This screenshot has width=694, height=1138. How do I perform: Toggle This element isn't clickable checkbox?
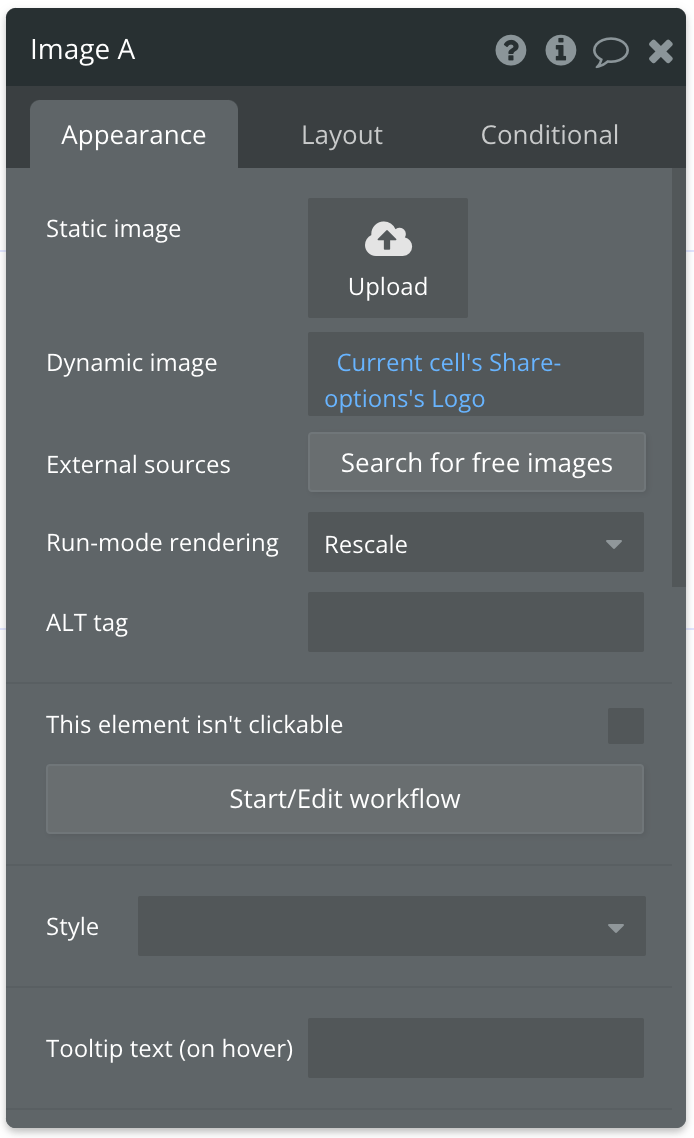[626, 726]
